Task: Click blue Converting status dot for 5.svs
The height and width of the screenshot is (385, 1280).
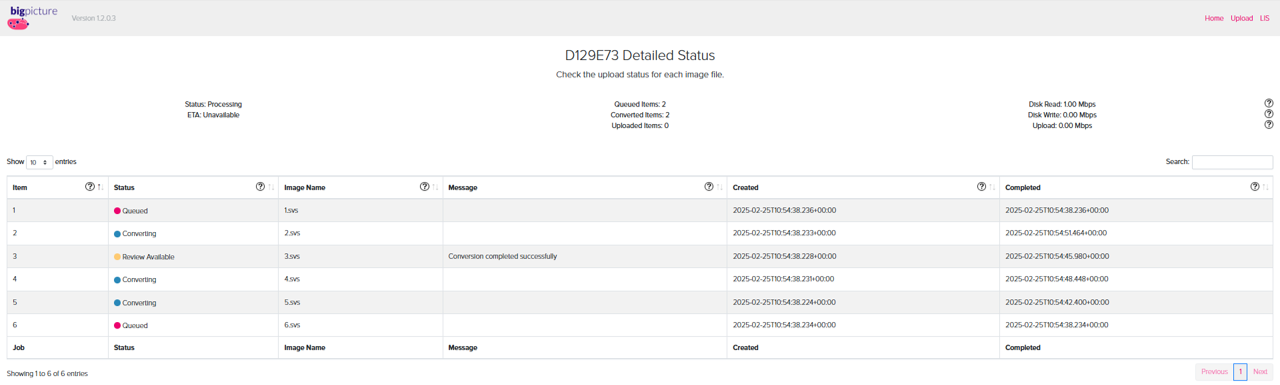Action: coord(117,303)
